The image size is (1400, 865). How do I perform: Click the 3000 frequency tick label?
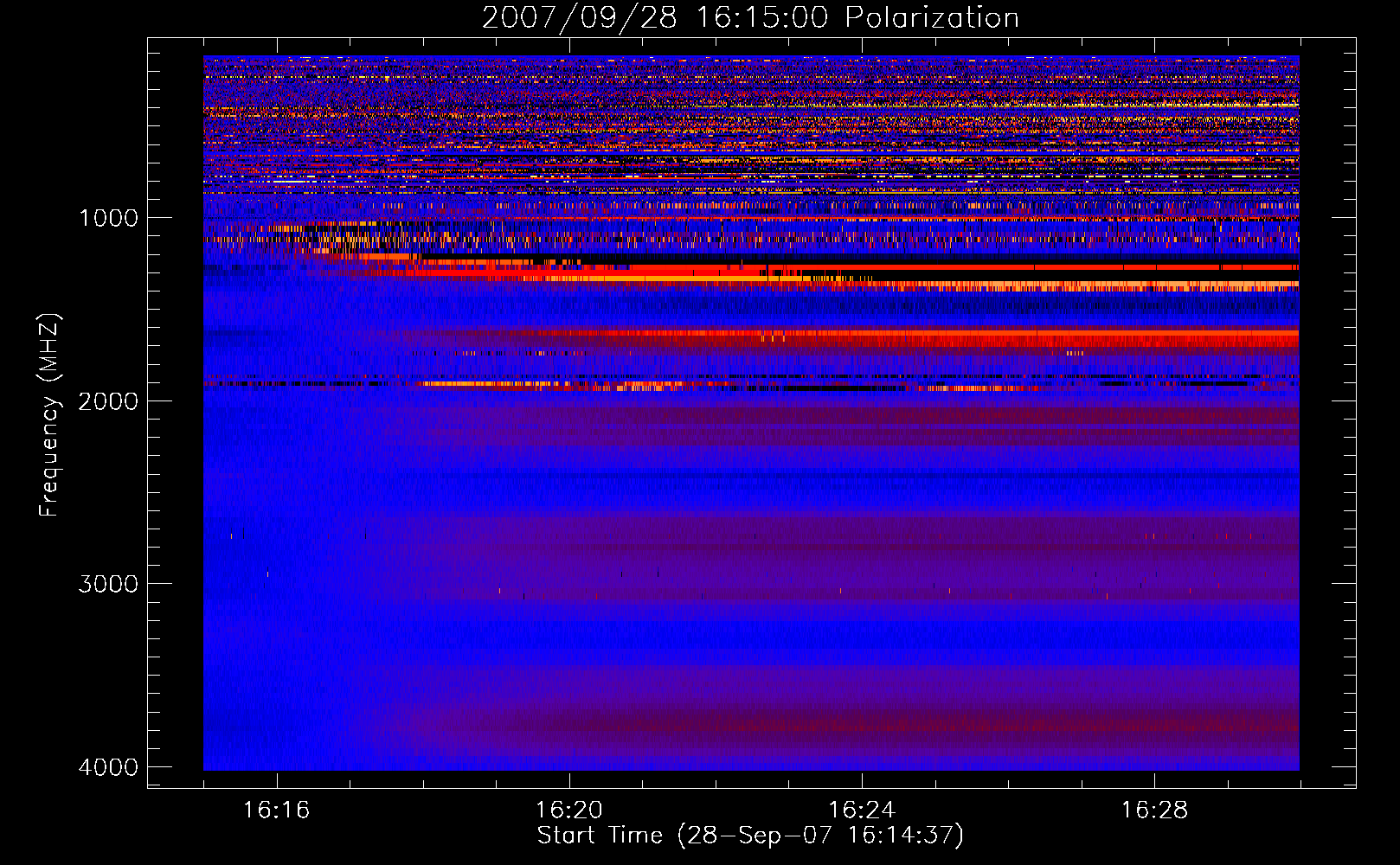(x=108, y=584)
